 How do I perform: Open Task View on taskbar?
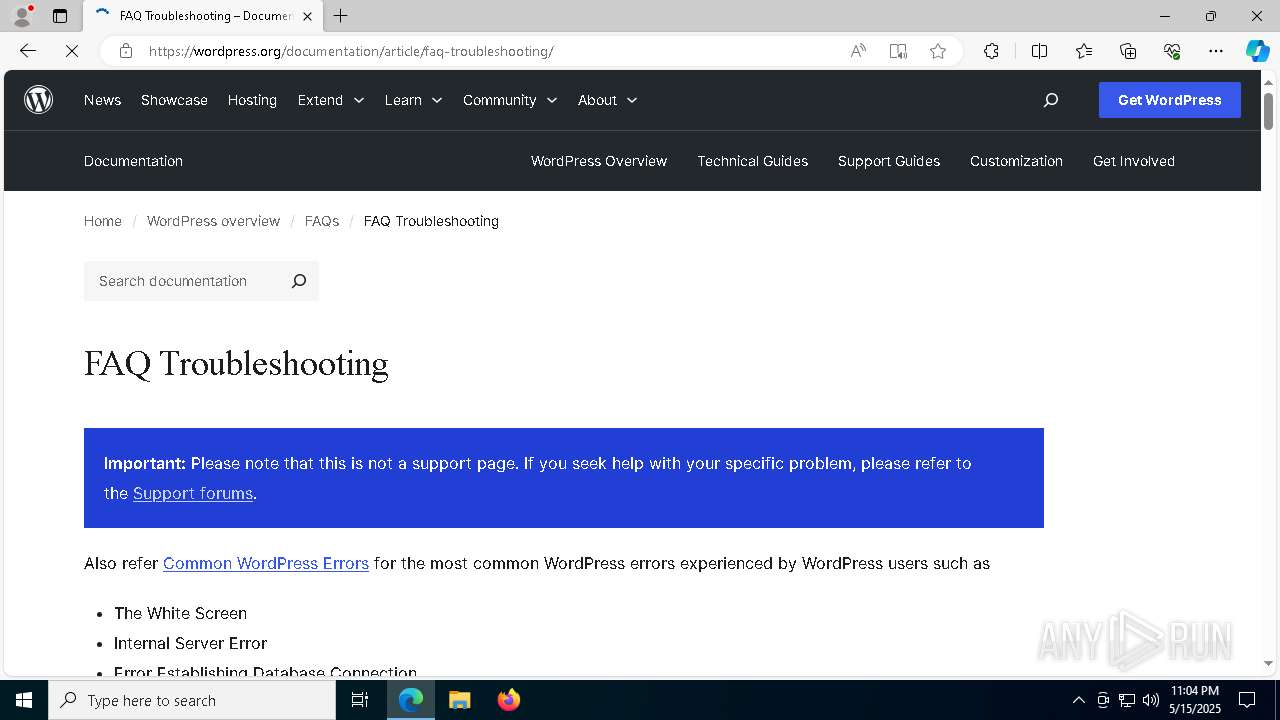tap(360, 700)
